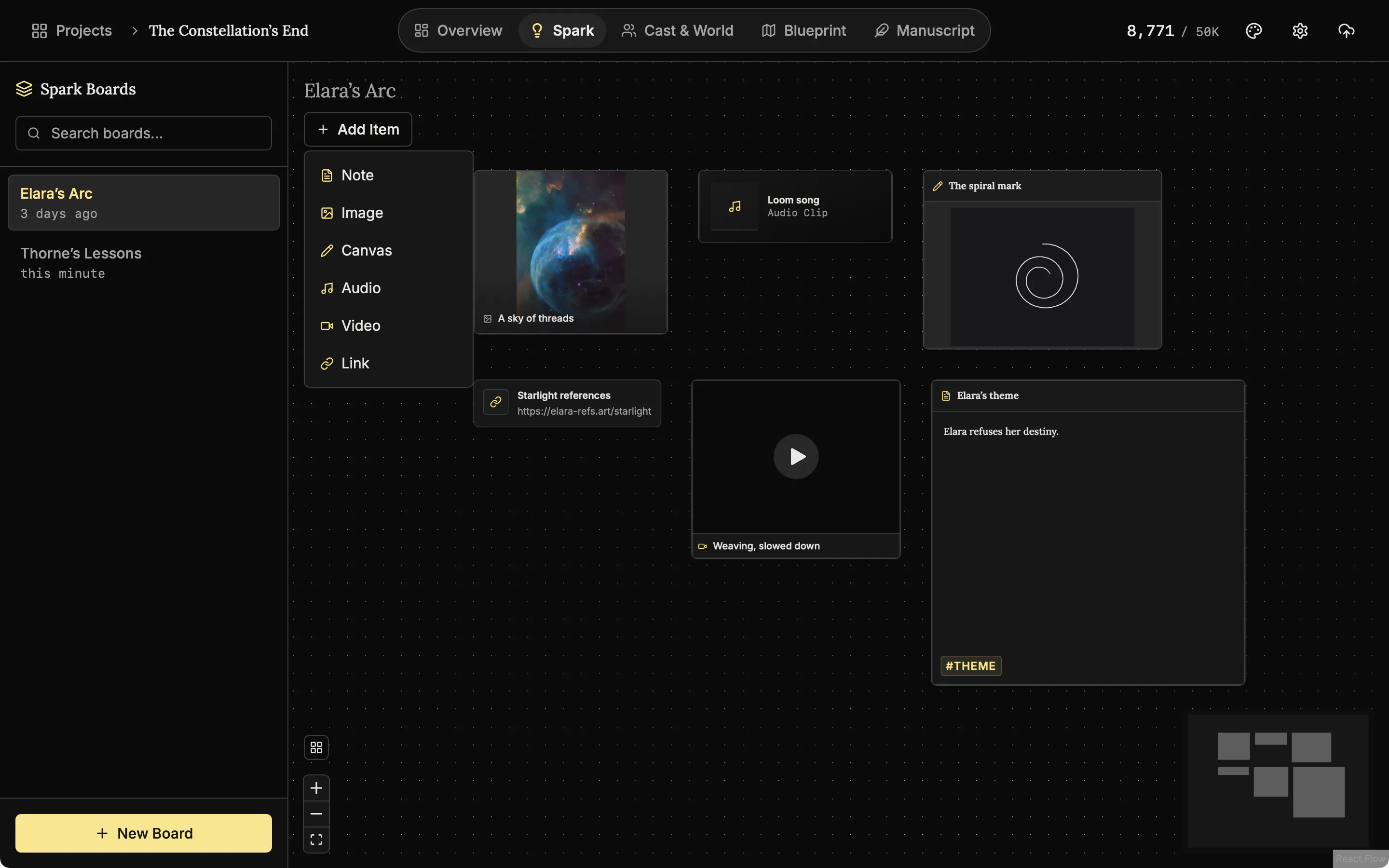Click the minimap in the corner
Viewport: 1389px width, 868px height.
pos(1278,781)
